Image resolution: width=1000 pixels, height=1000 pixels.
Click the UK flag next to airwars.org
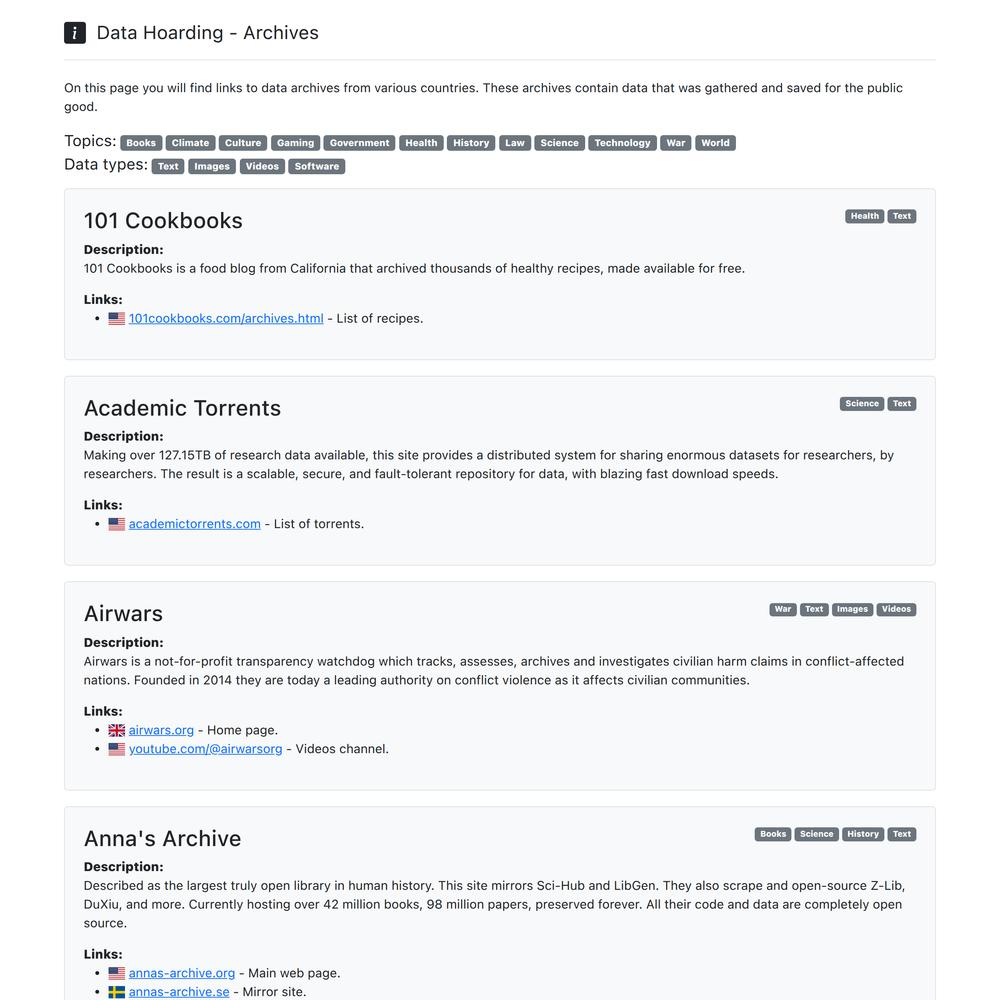[x=117, y=730]
